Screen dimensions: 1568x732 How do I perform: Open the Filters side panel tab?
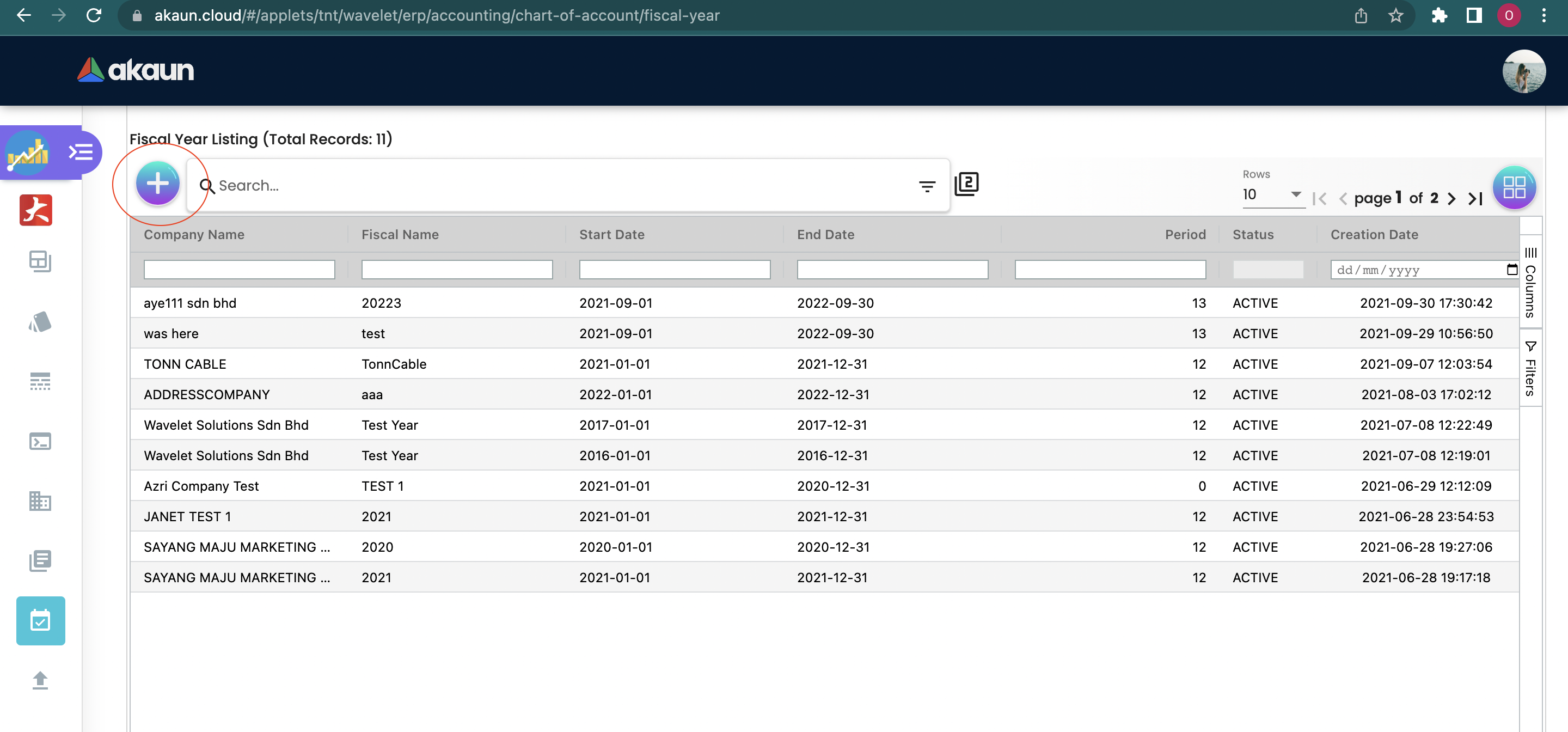click(x=1530, y=368)
